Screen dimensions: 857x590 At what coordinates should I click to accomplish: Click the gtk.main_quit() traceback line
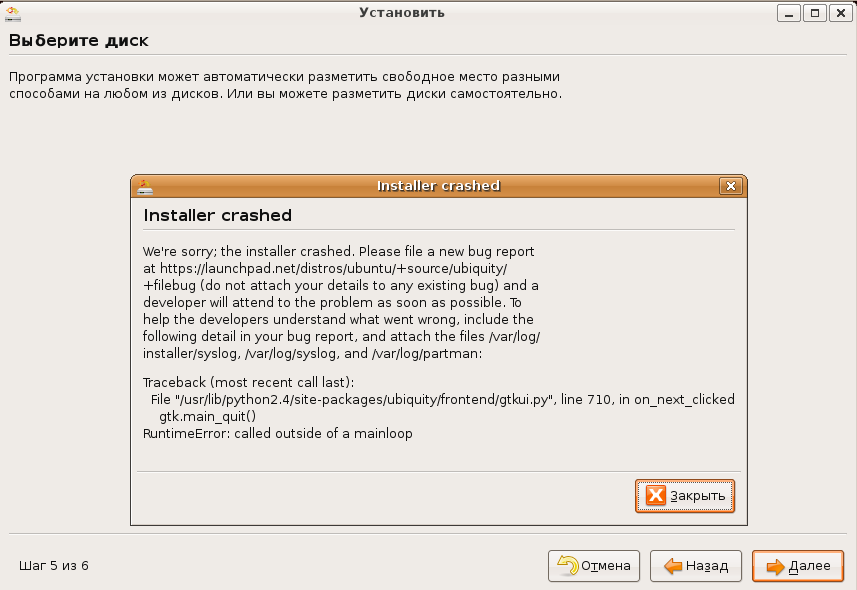pyautogui.click(x=208, y=417)
